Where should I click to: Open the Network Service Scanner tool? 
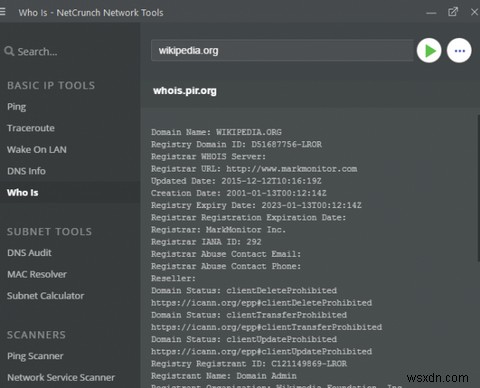61,377
